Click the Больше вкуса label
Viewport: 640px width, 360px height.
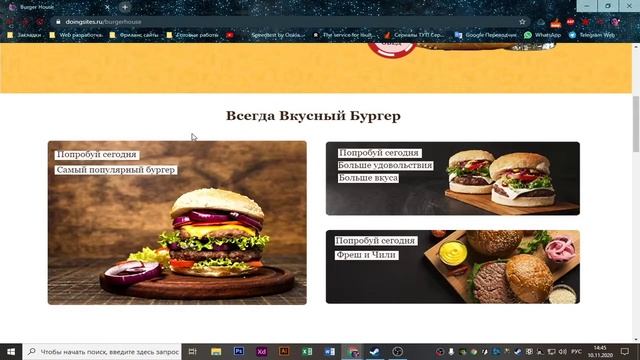pyautogui.click(x=368, y=178)
